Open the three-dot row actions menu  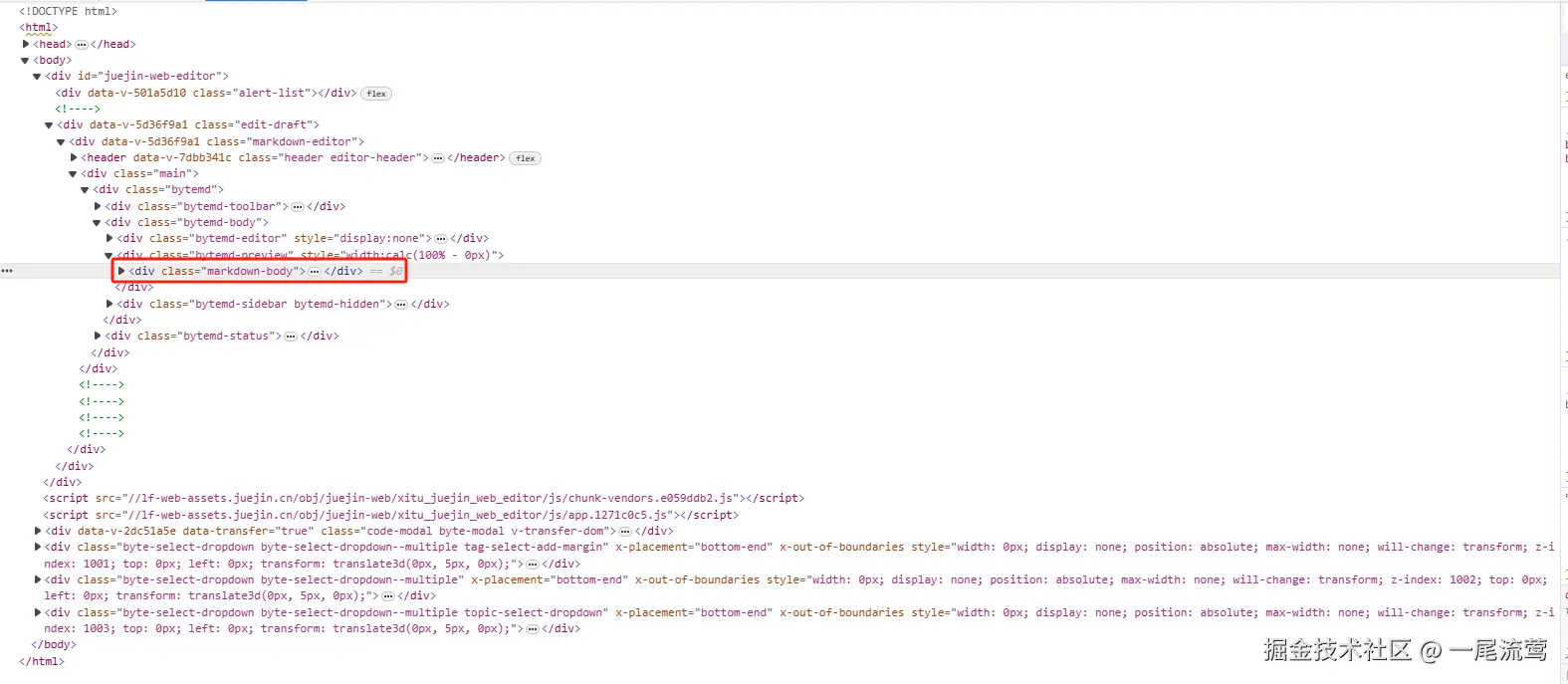(x=7, y=271)
